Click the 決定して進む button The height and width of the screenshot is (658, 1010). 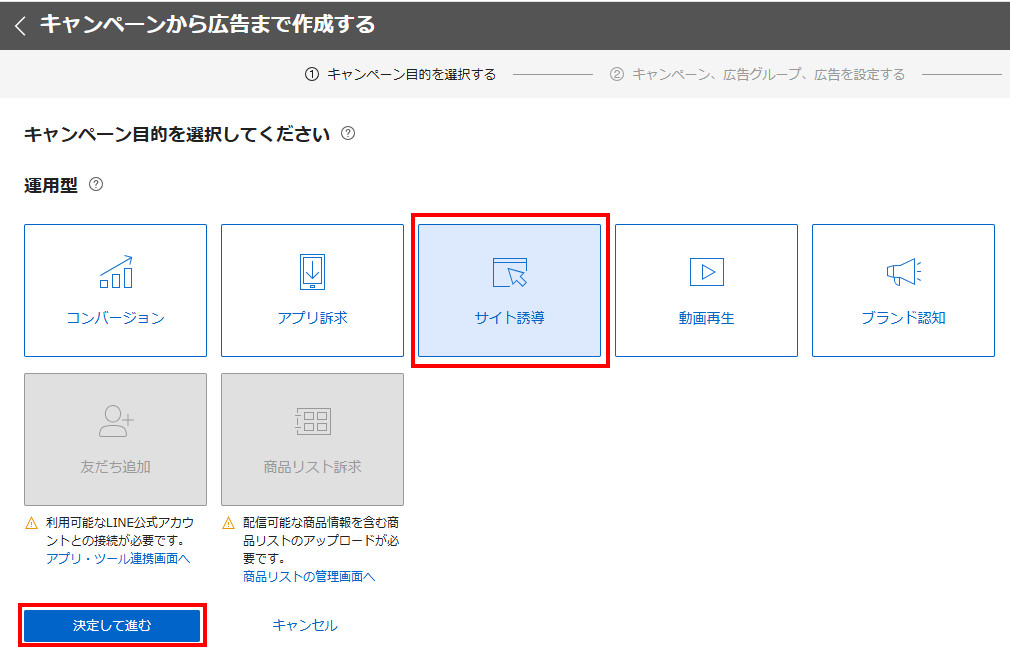[112, 625]
